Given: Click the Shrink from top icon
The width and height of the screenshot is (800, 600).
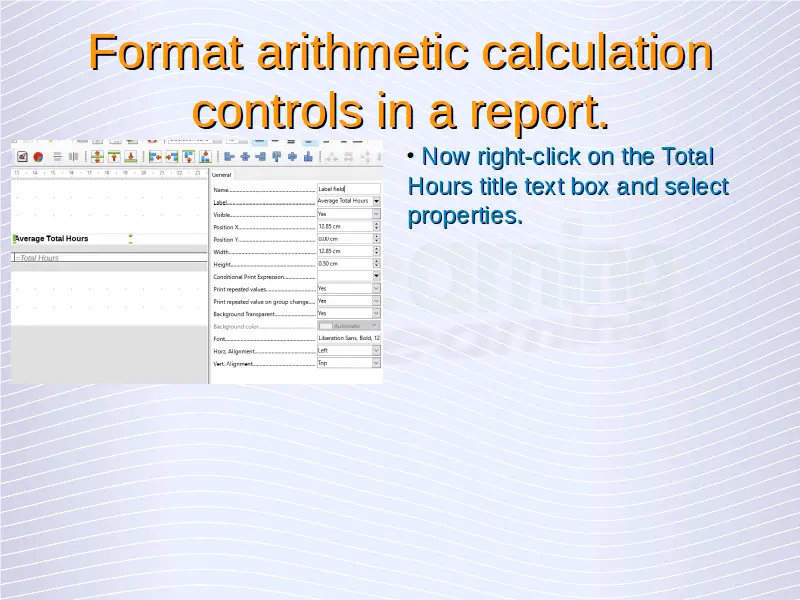Looking at the screenshot, I should click(114, 157).
